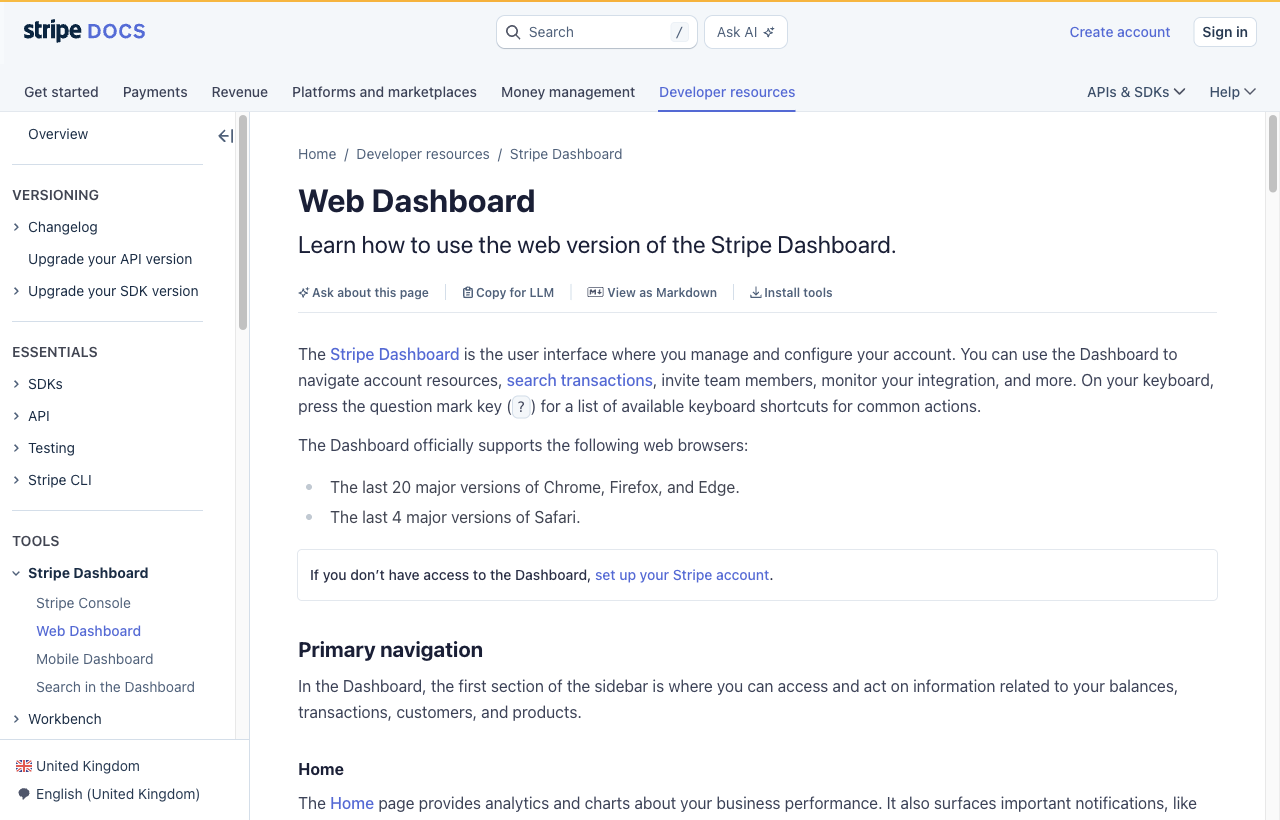Click the Stripe Docs logo
Screen dimensions: 1280x820
click(84, 31)
